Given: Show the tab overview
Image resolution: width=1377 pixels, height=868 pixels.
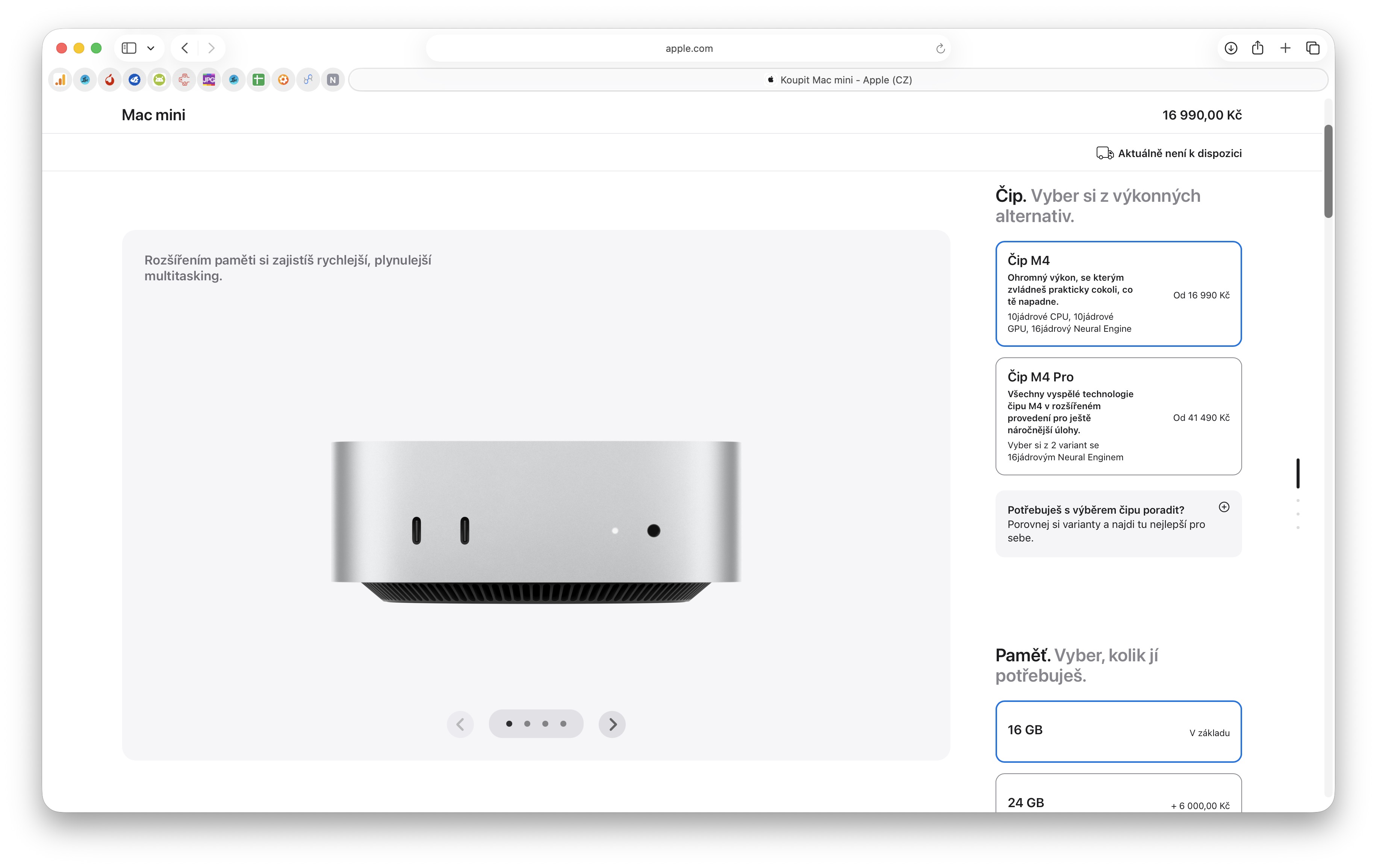Looking at the screenshot, I should [x=1312, y=48].
